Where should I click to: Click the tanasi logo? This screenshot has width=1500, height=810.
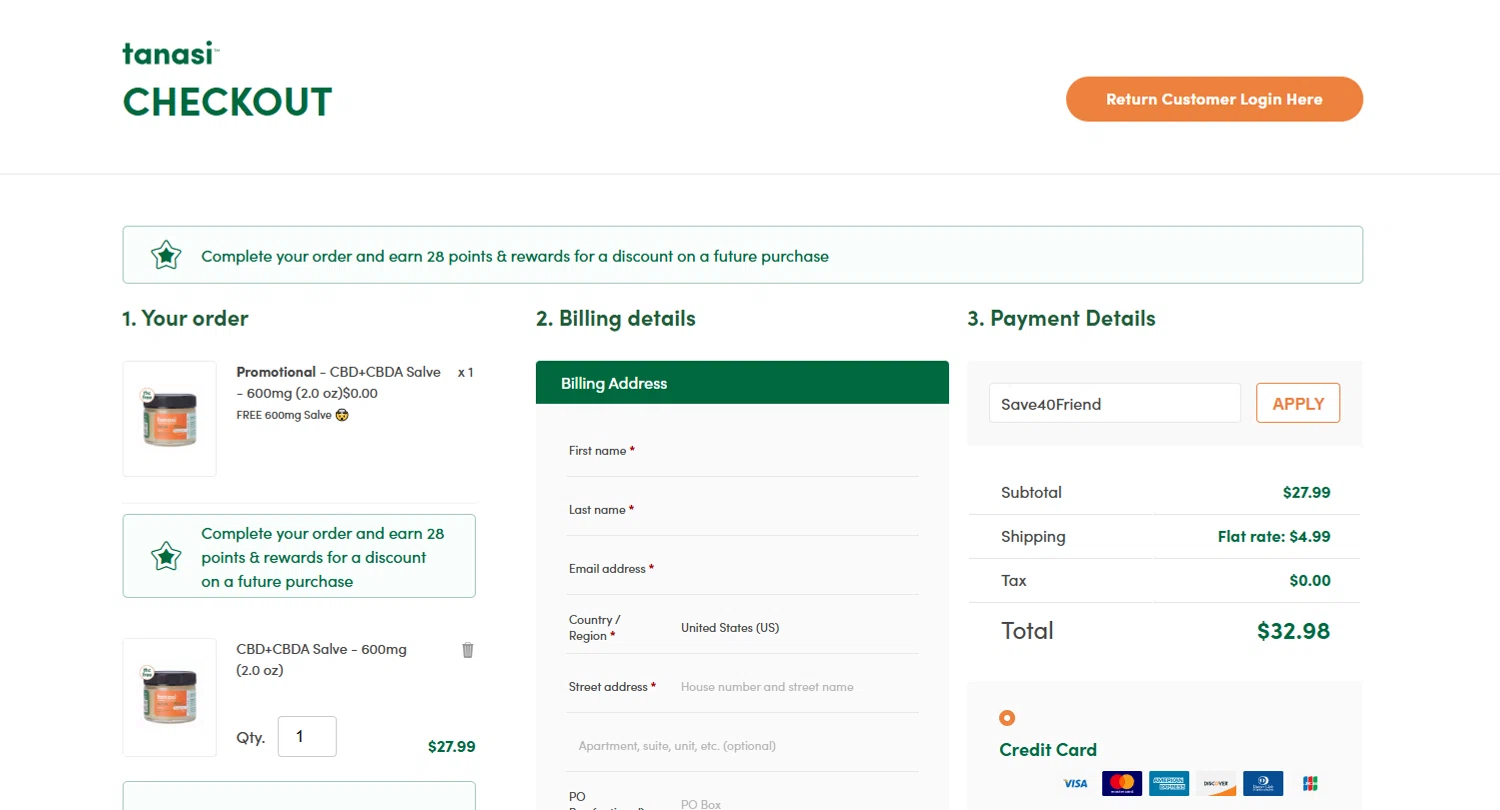(171, 53)
